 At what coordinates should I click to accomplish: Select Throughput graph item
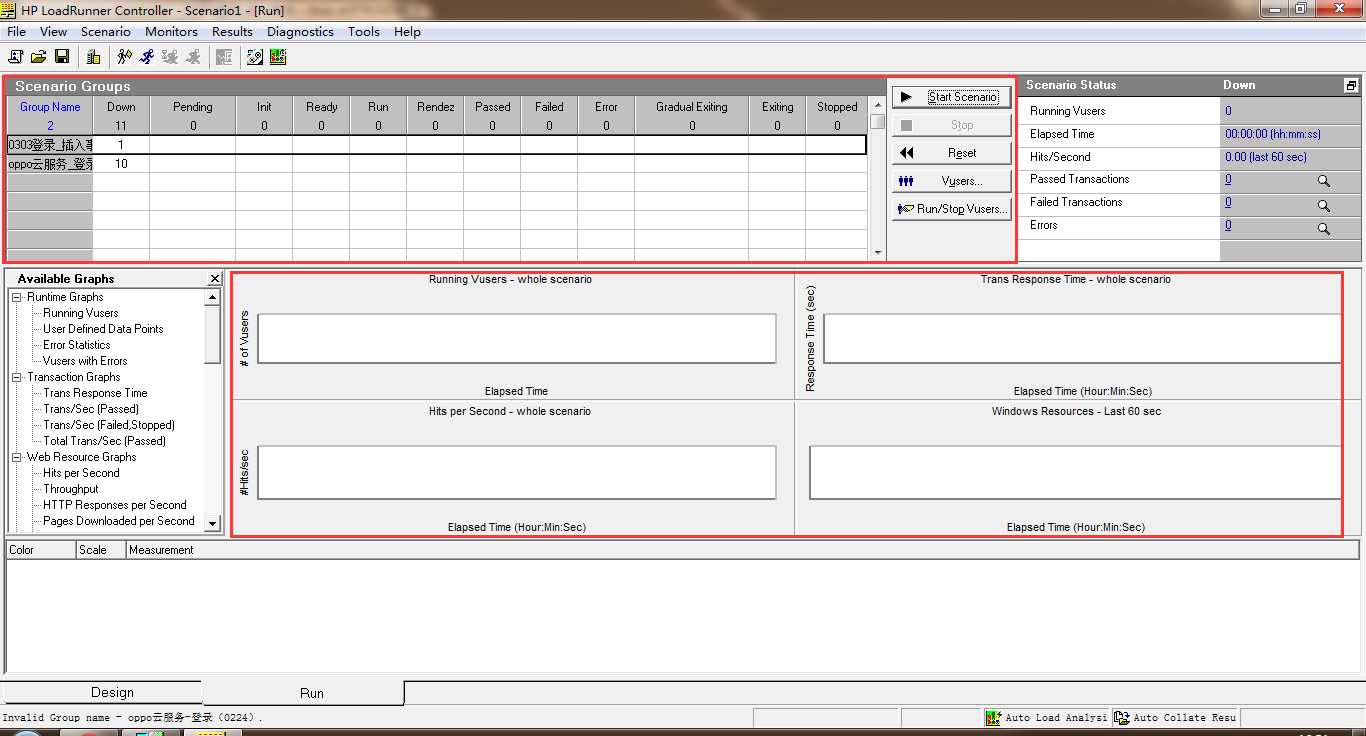[x=71, y=489]
